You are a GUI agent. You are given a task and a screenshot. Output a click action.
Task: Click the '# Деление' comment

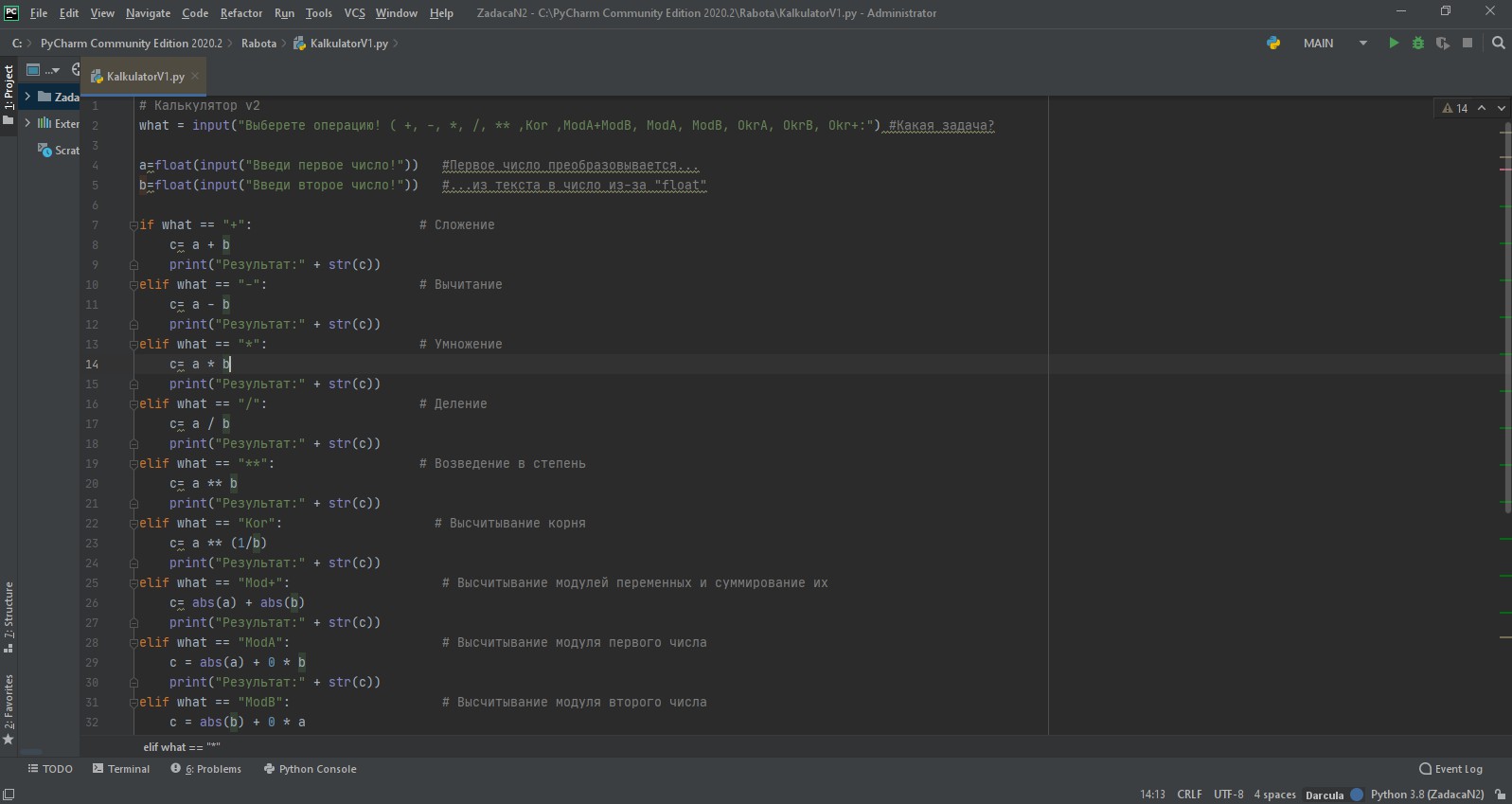(454, 404)
